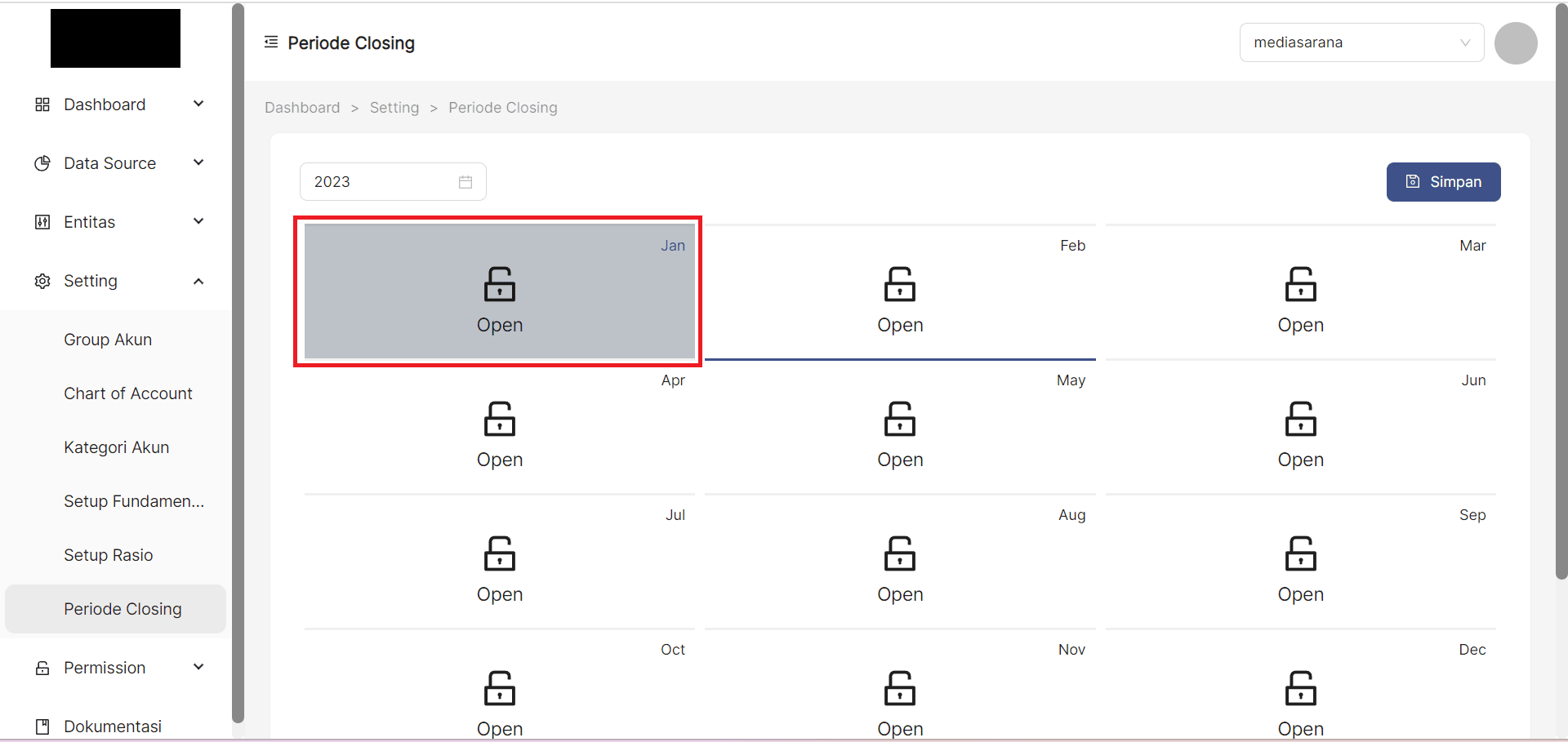Click the Data Source pie chart icon
This screenshot has width=1568, height=742.
pyautogui.click(x=42, y=163)
